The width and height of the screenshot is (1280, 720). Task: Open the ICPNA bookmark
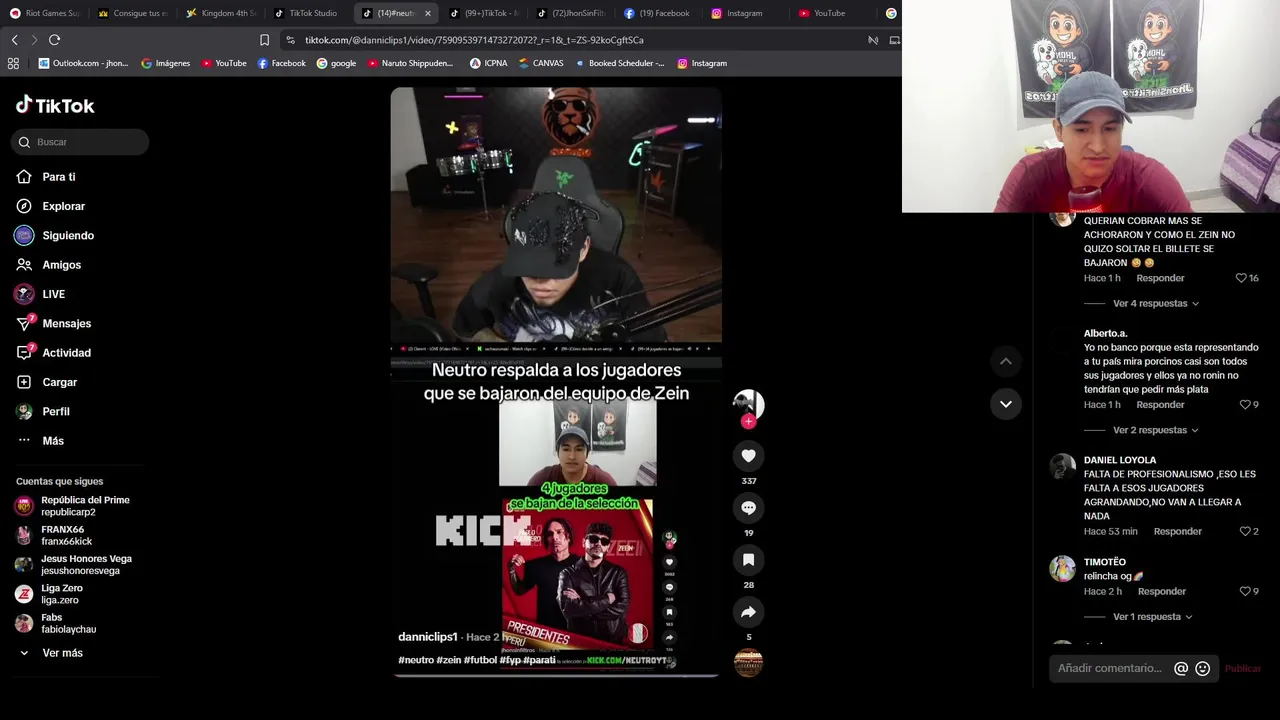click(x=489, y=63)
